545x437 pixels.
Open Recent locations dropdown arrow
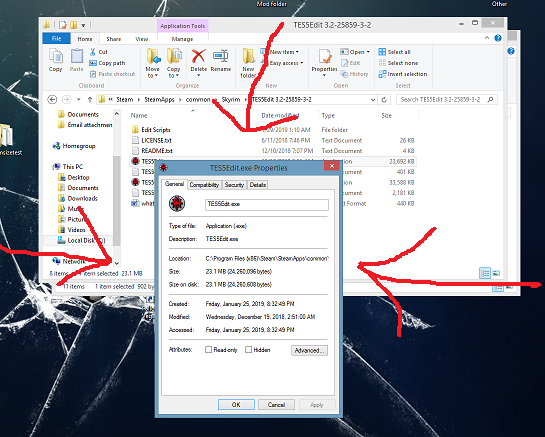click(x=79, y=100)
